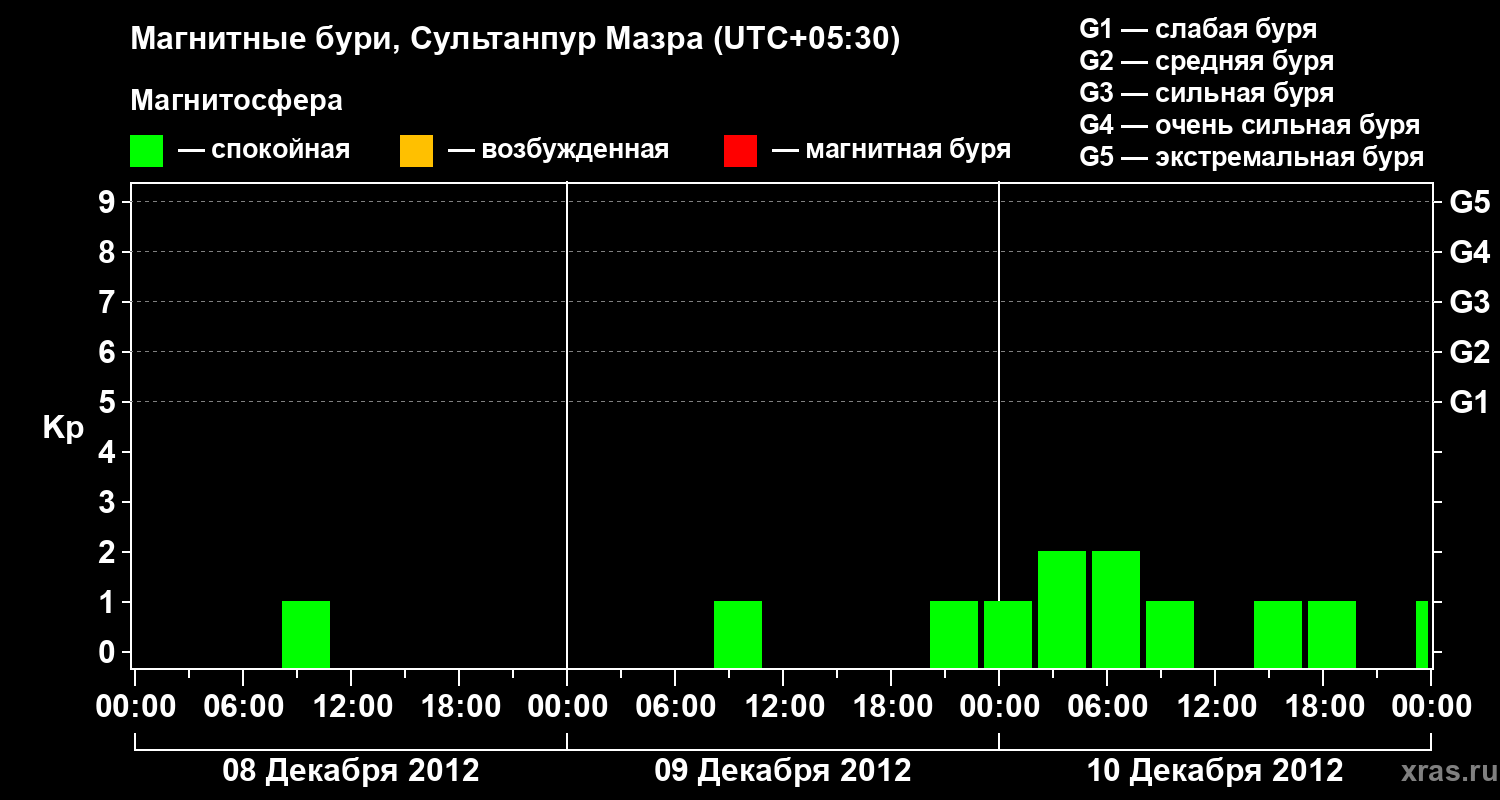Click the '— магнитная буря' legend label

pyautogui.click(x=891, y=150)
